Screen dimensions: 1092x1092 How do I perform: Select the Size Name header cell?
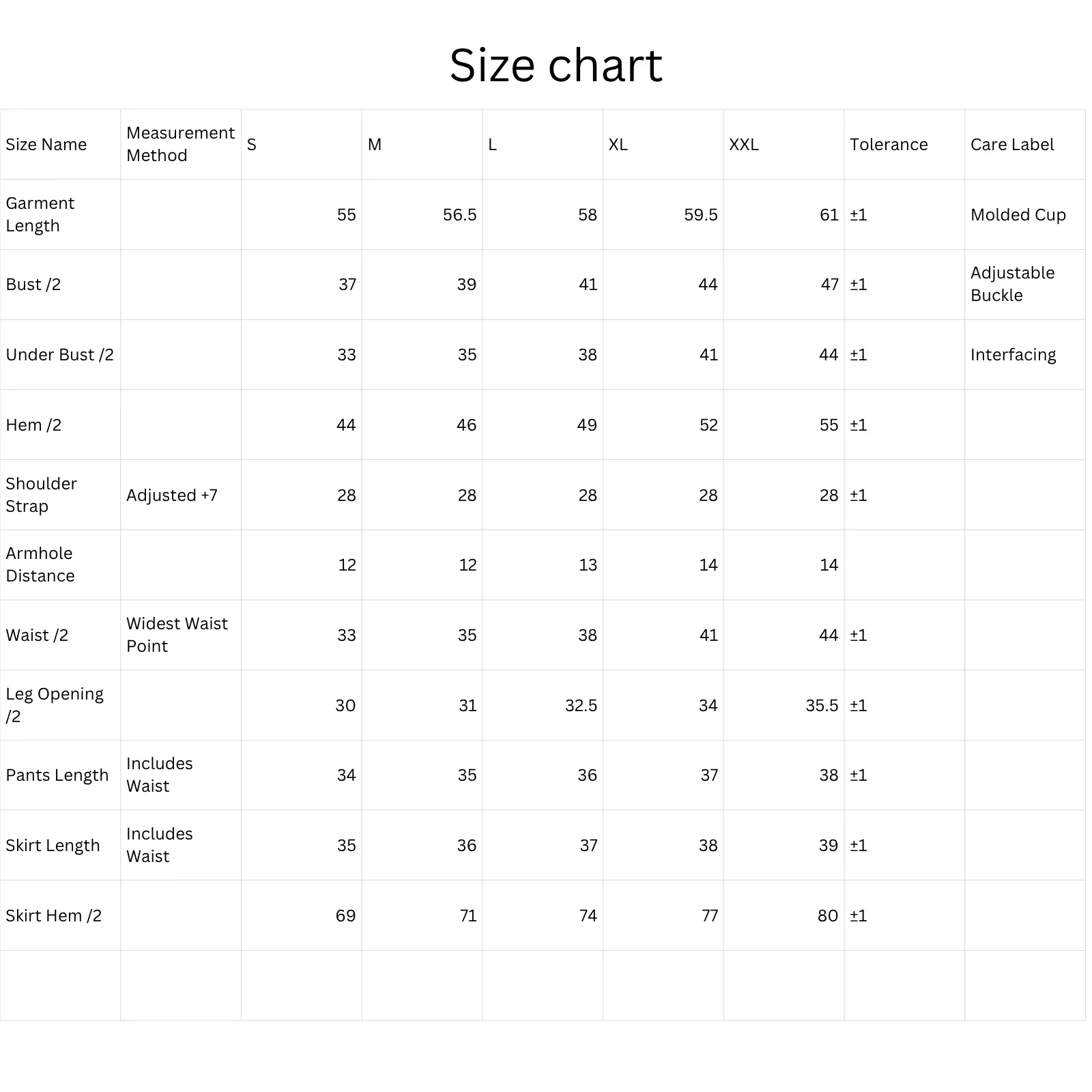[x=46, y=145]
